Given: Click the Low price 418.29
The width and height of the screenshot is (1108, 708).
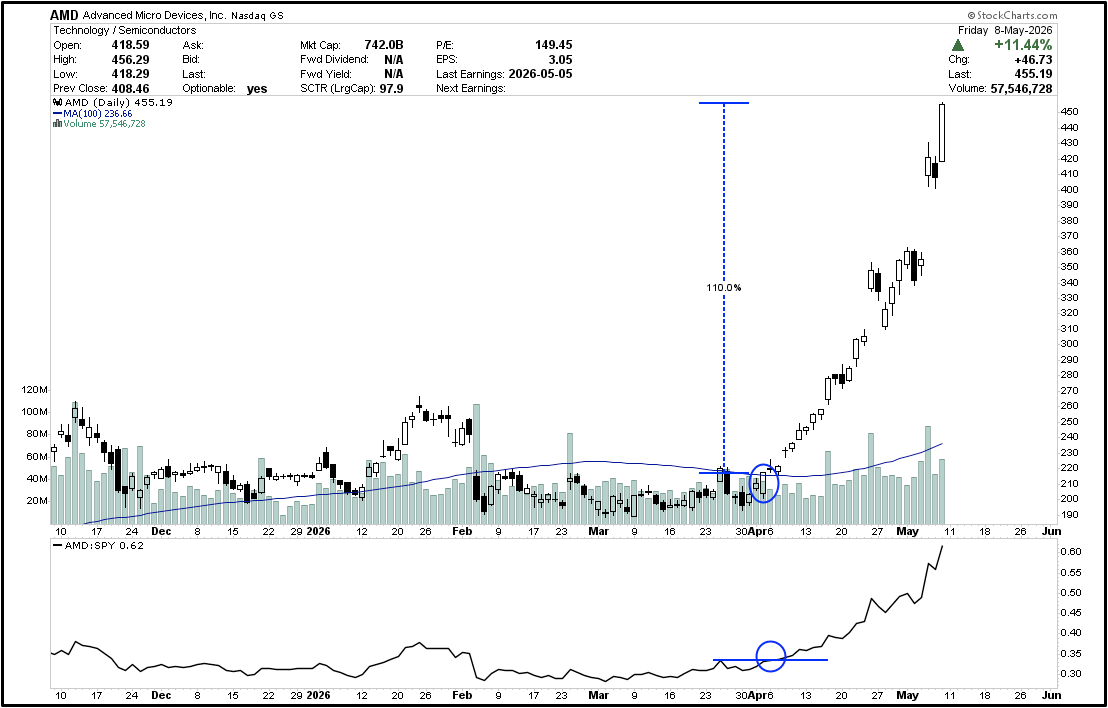Looking at the screenshot, I should point(129,74).
